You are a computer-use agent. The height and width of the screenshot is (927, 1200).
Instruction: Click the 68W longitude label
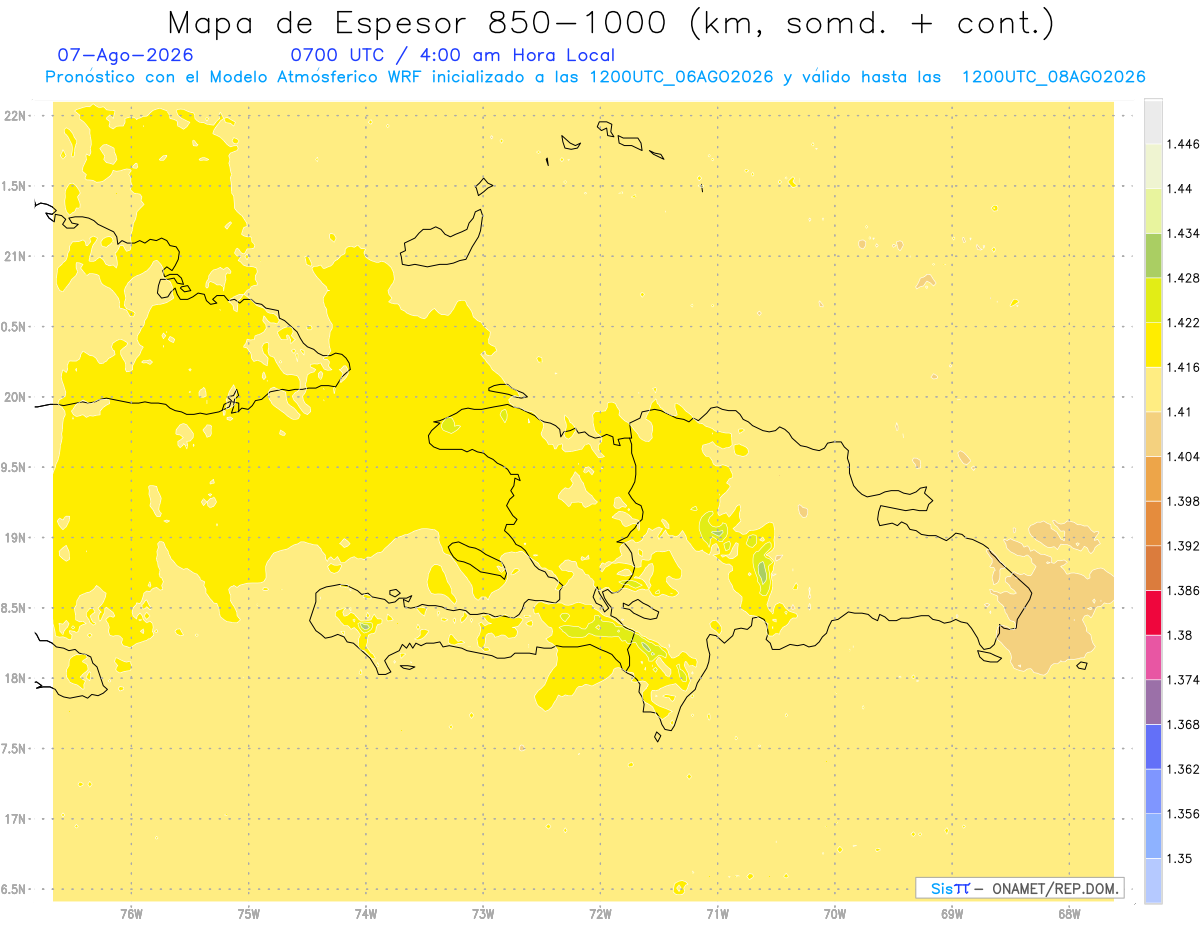pyautogui.click(x=1069, y=913)
